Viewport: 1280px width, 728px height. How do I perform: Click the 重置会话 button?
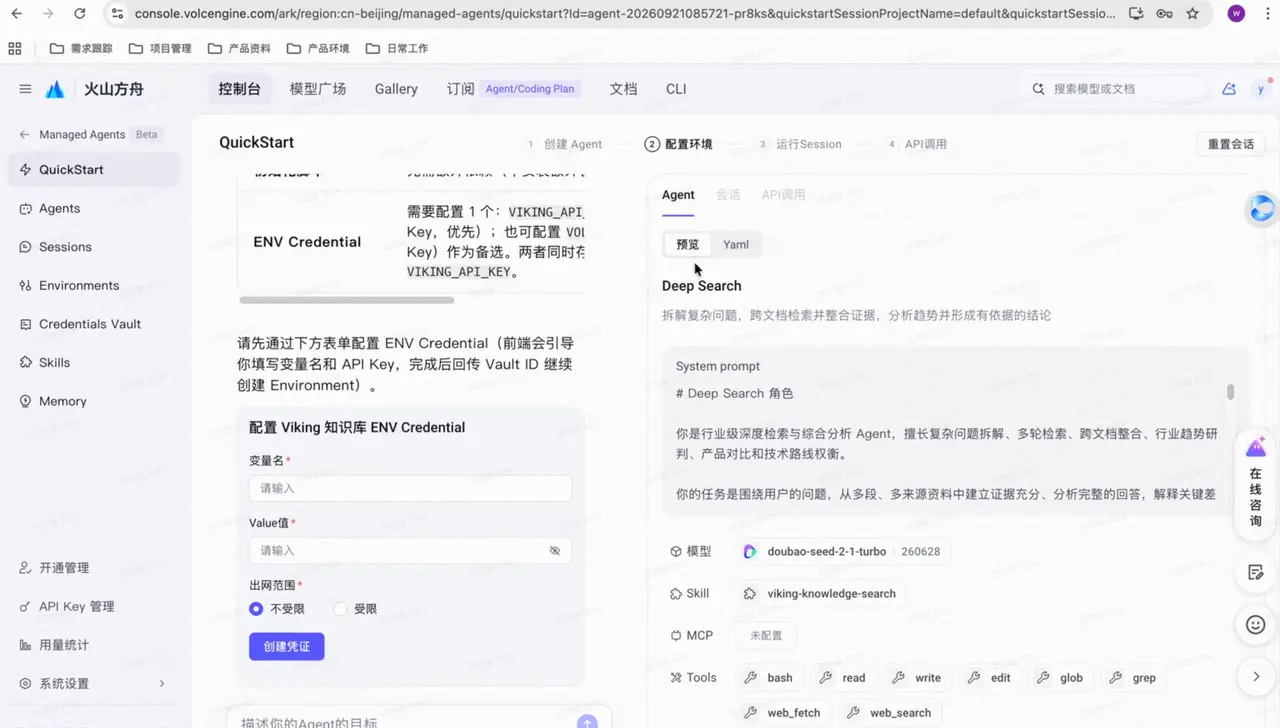[x=1231, y=144]
